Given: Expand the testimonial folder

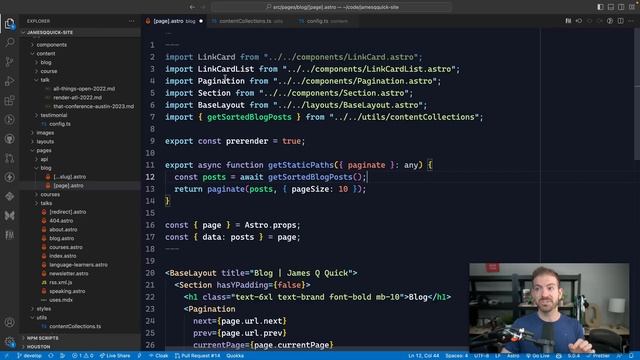Looking at the screenshot, I should click(x=80, y=115).
